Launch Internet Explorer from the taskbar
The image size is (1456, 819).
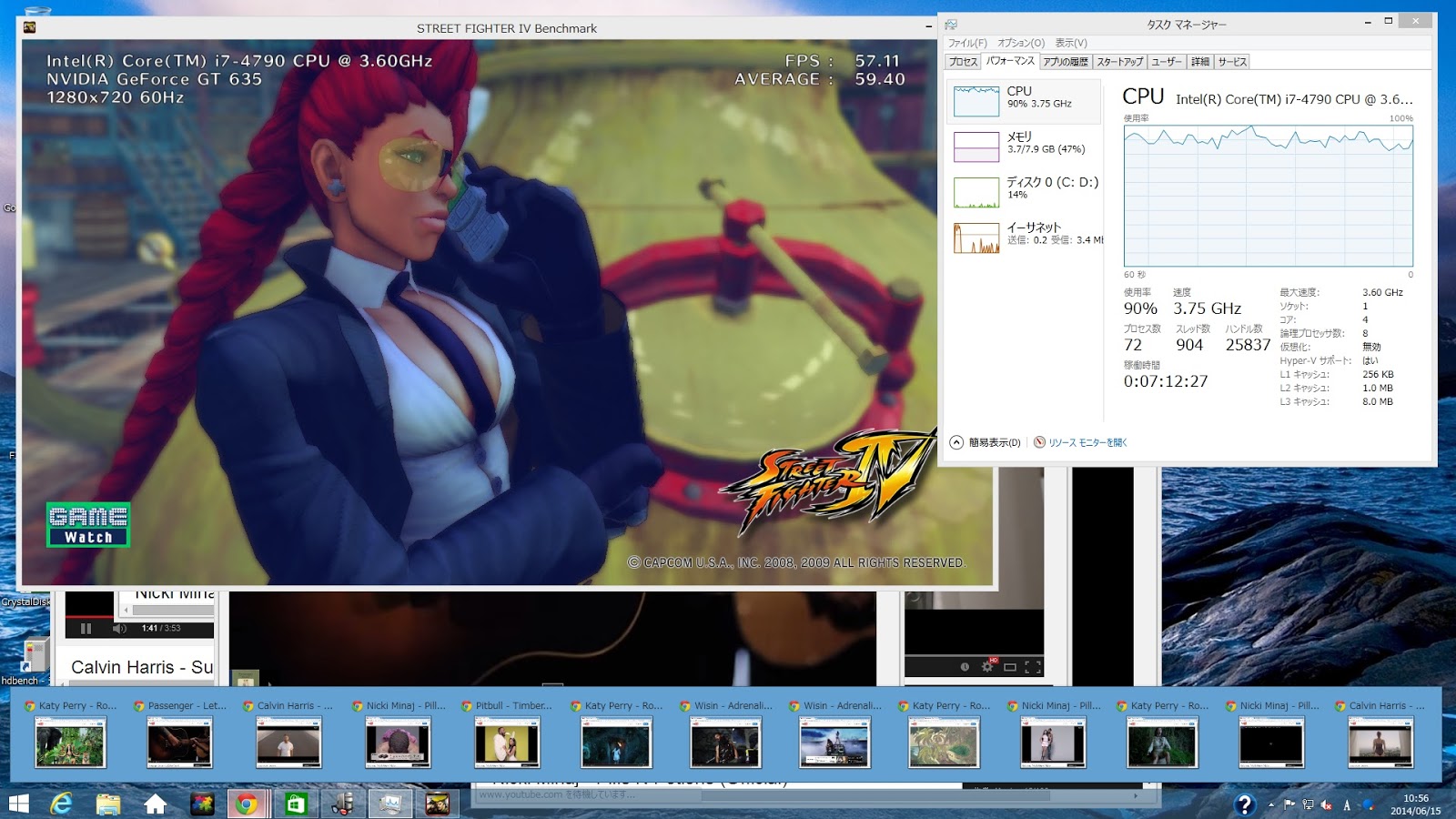click(x=61, y=804)
